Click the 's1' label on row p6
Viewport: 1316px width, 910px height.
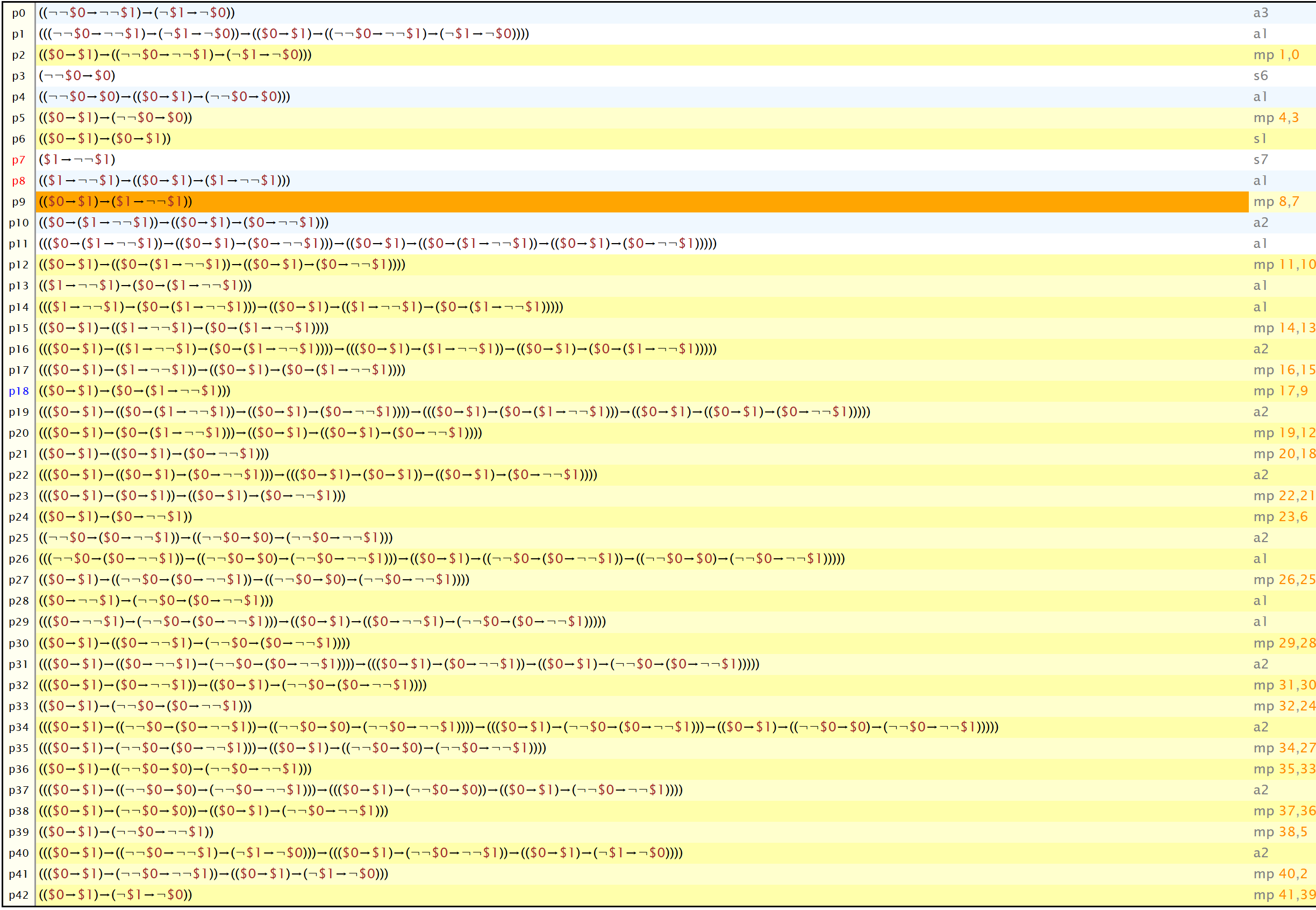[x=1260, y=139]
